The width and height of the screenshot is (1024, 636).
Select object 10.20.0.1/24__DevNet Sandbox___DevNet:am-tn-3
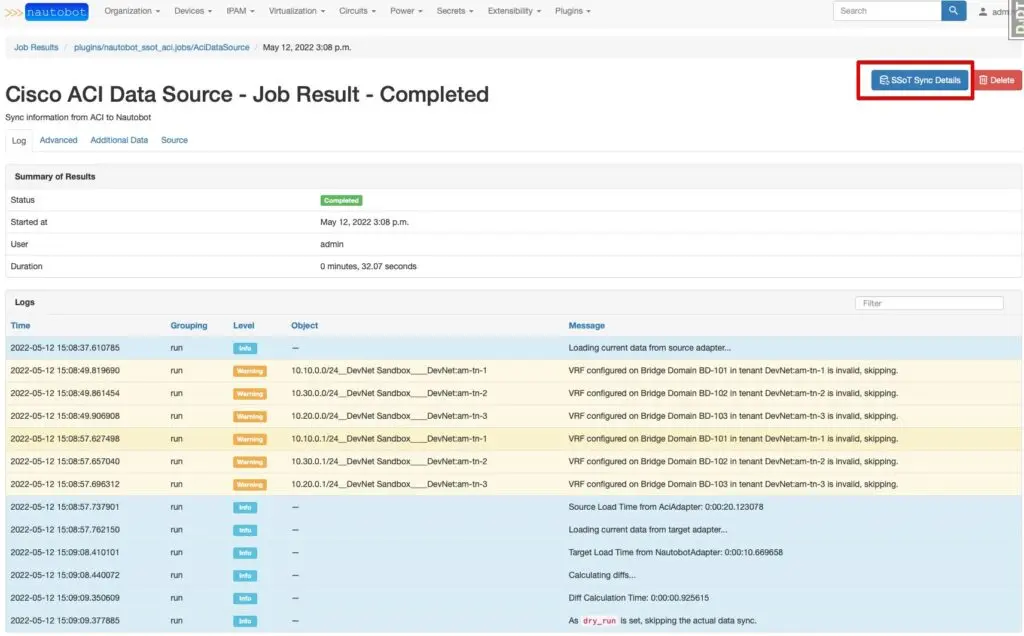pos(389,484)
